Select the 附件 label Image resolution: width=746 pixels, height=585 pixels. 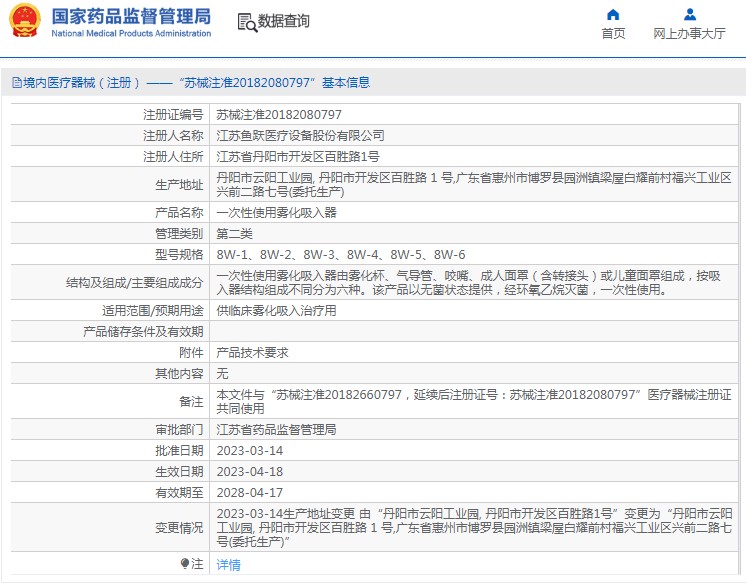[x=191, y=352]
